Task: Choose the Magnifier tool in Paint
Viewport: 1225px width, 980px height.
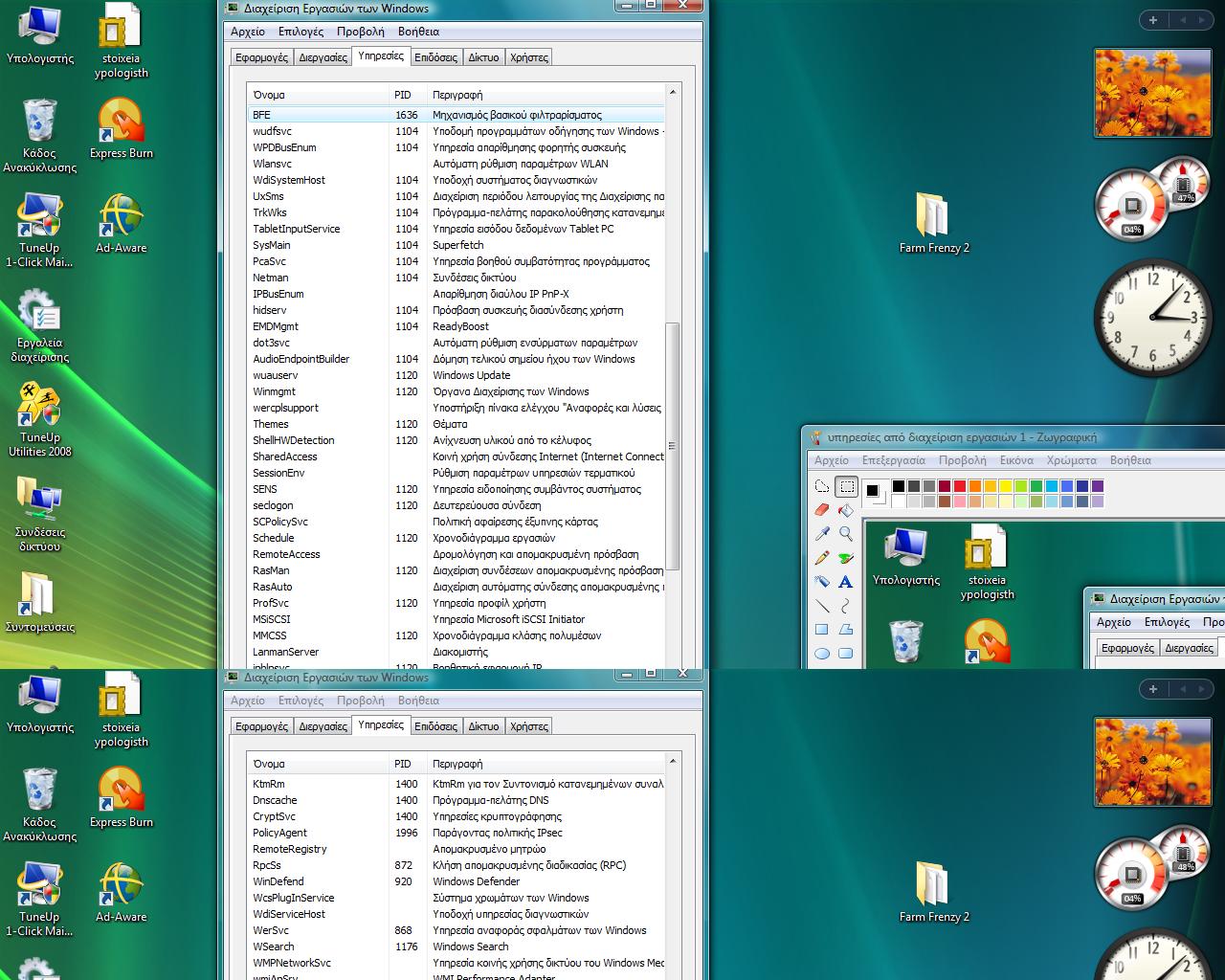Action: click(846, 534)
